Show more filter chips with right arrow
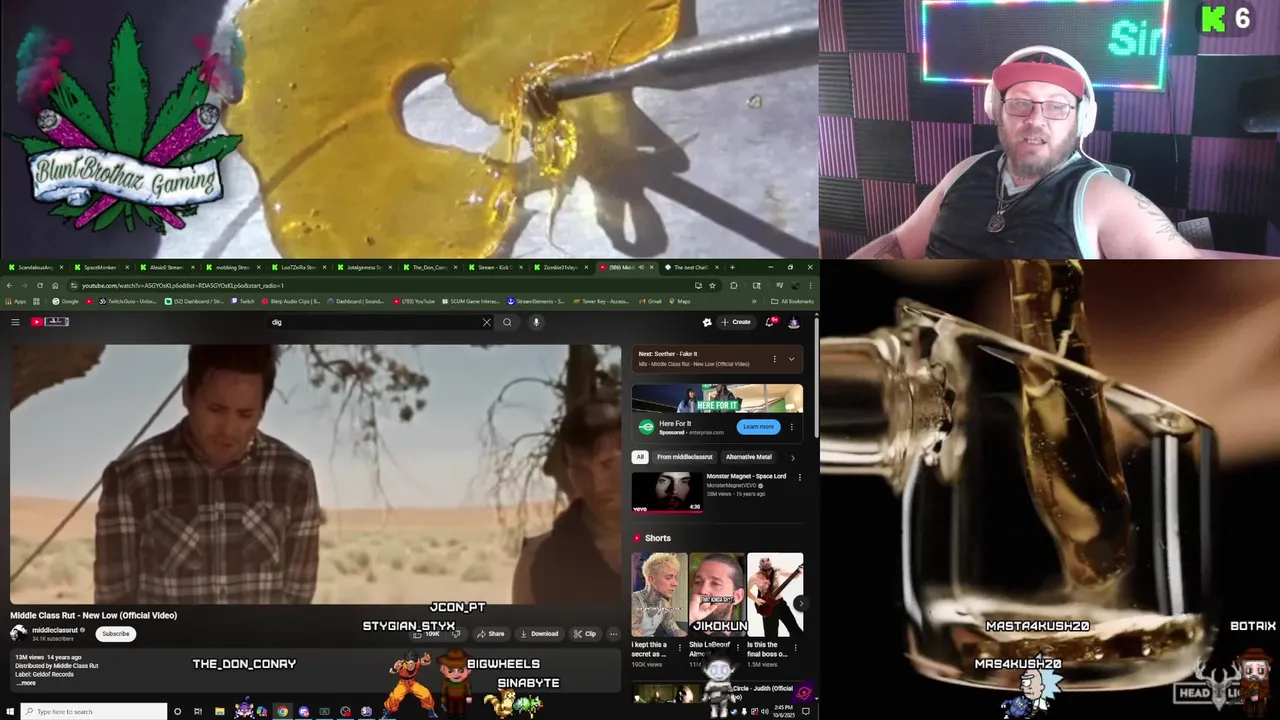This screenshot has width=1280, height=720. (x=793, y=457)
